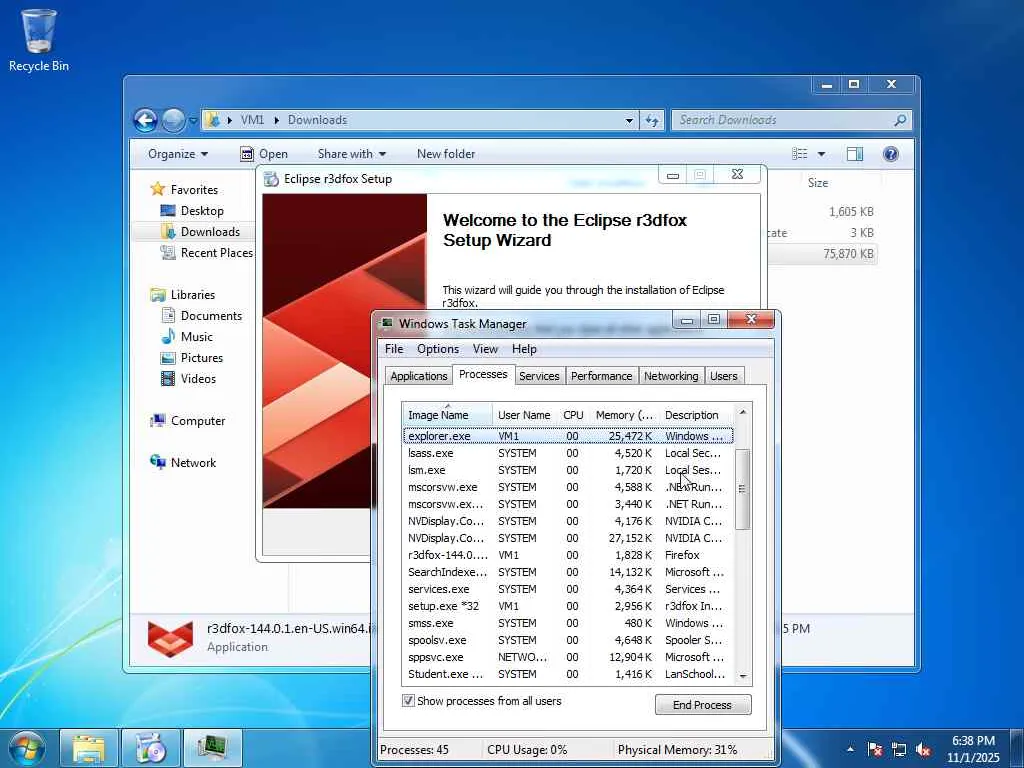Open Windows Explorer from taskbar
This screenshot has width=1024, height=768.
(x=89, y=748)
